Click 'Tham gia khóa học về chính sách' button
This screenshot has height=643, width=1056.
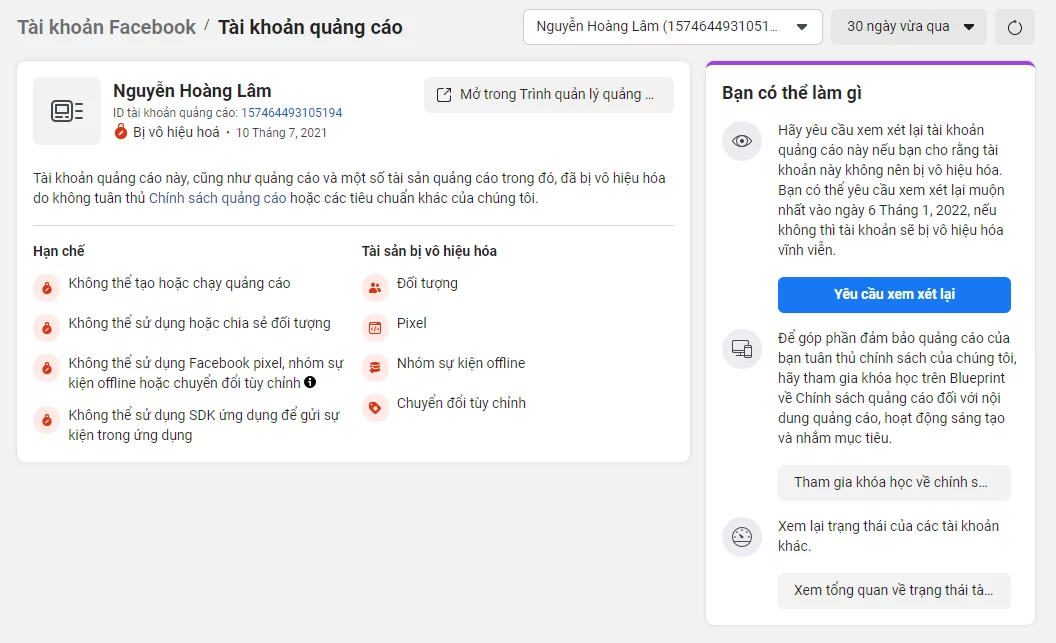[x=894, y=482]
